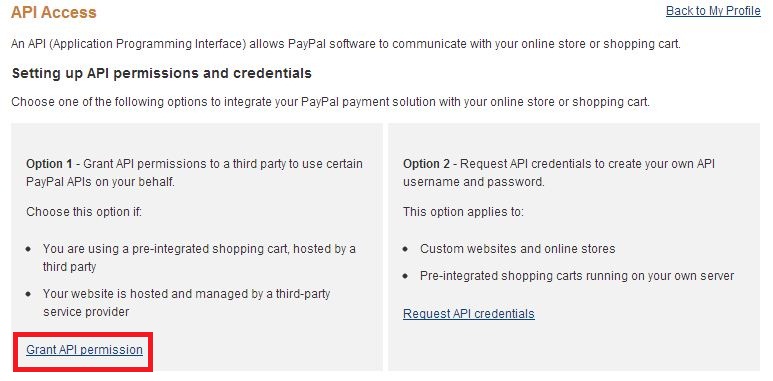Click the Choose this option if text

[84, 212]
